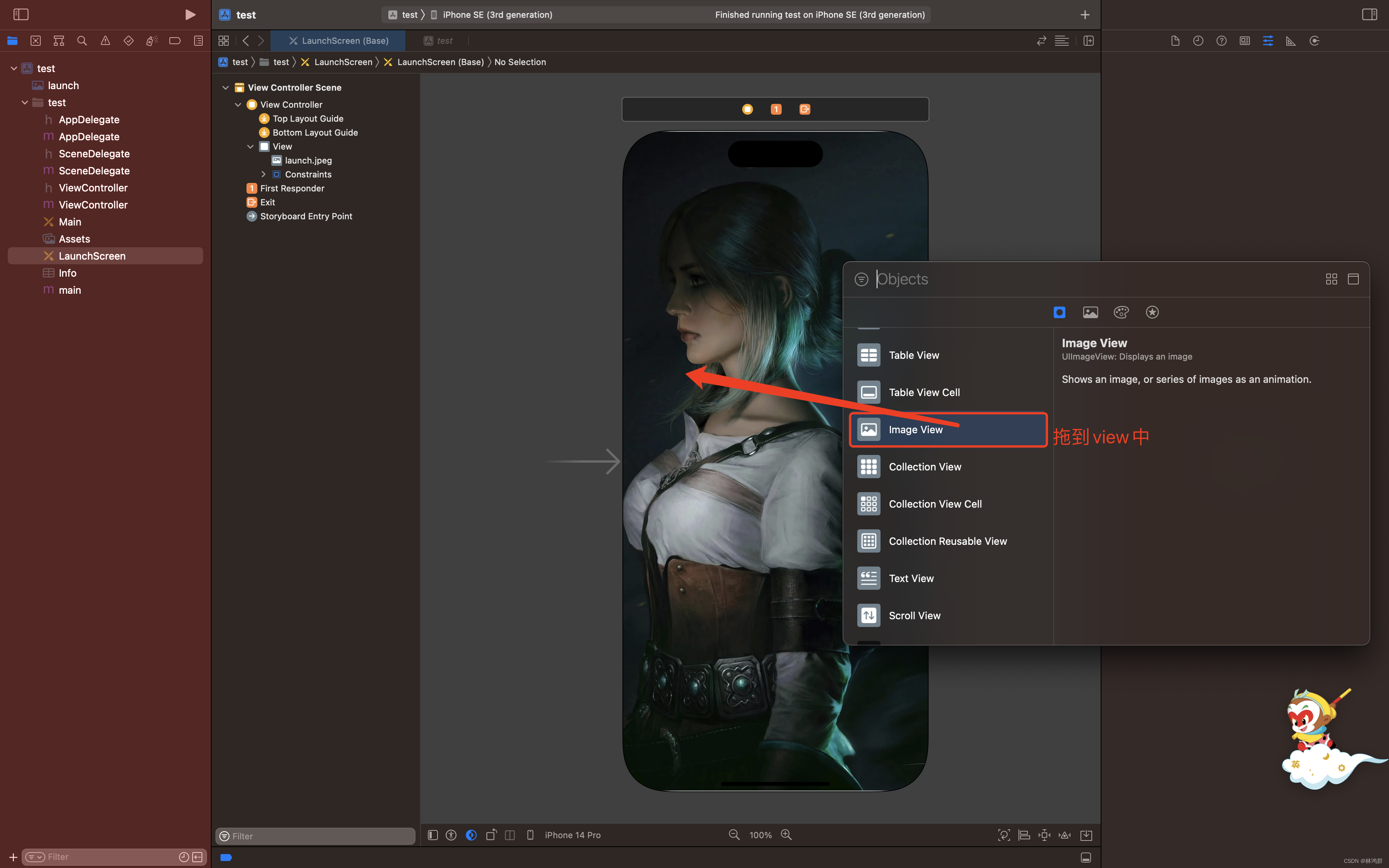The image size is (1389, 868).
Task: Open the editor options lines menu
Action: 1062,41
